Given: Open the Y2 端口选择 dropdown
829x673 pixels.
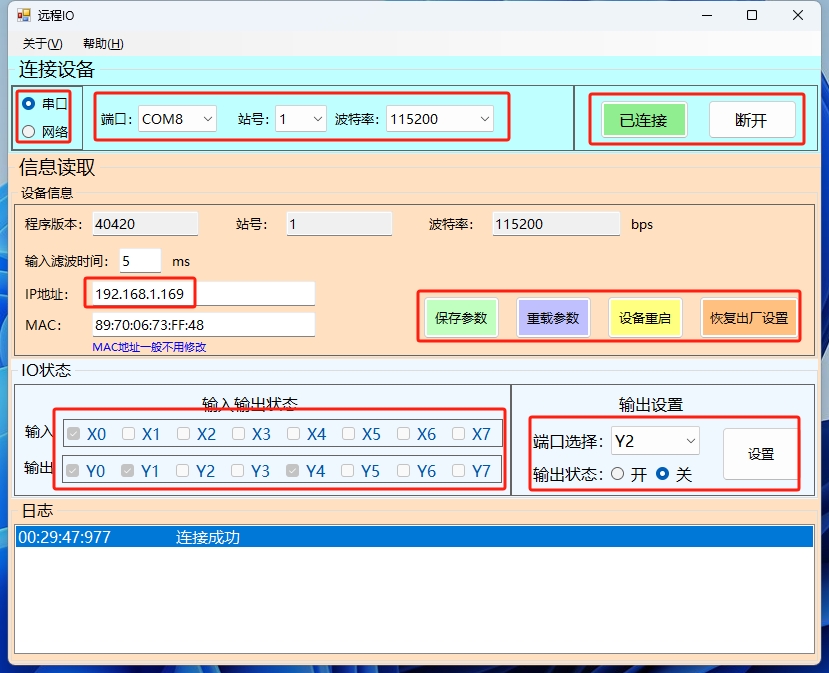Looking at the screenshot, I should click(655, 441).
